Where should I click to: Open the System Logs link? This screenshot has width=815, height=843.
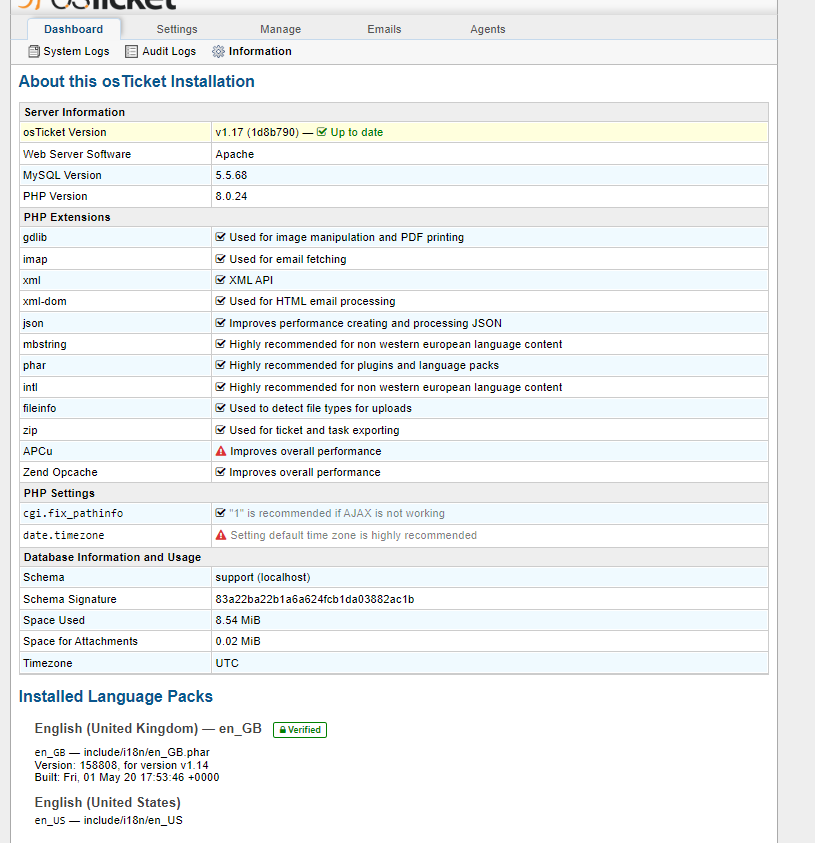pos(76,52)
